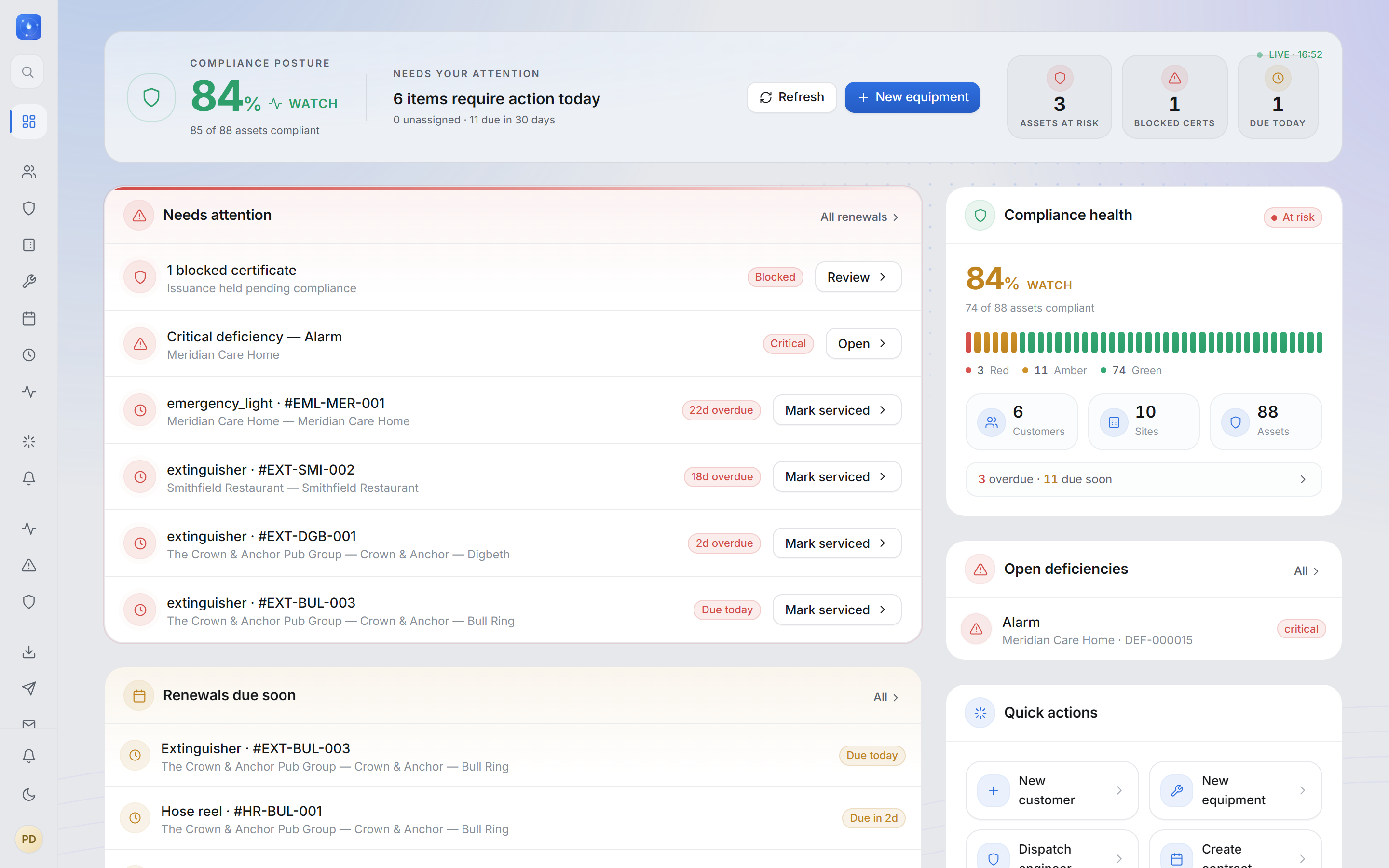The image size is (1389, 868).
Task: Click the green shield icon beside Compliance Posture
Action: [151, 97]
